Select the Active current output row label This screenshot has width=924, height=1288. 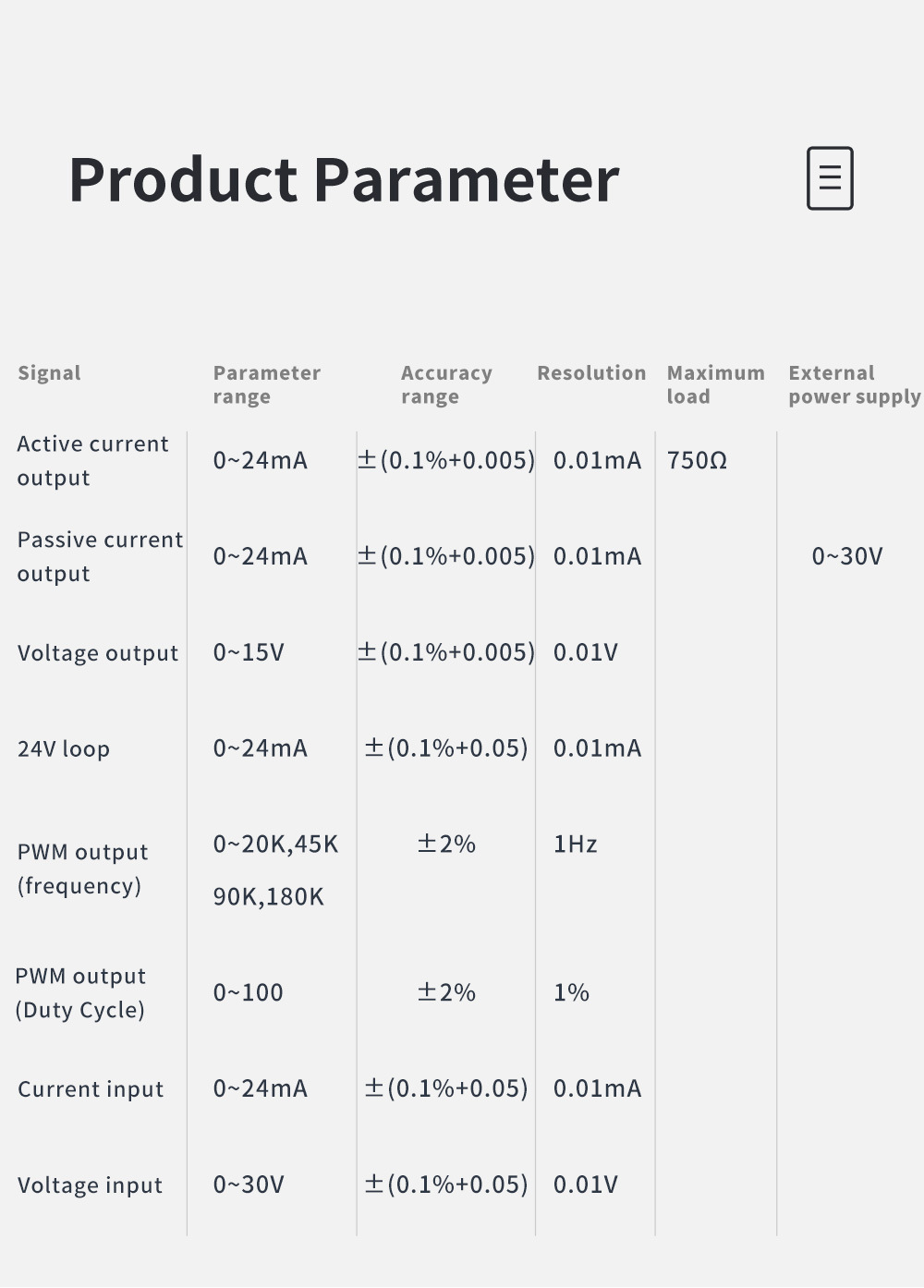(x=92, y=461)
